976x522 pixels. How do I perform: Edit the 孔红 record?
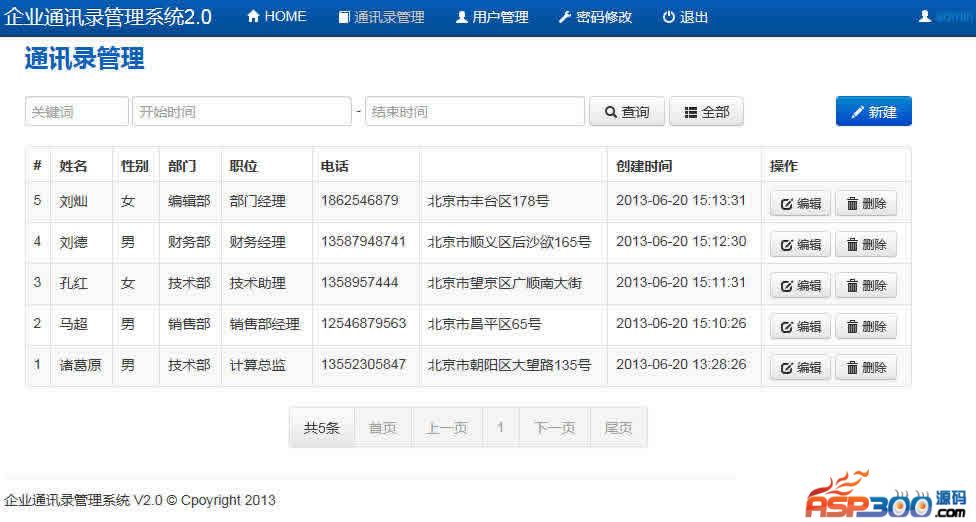pyautogui.click(x=800, y=286)
